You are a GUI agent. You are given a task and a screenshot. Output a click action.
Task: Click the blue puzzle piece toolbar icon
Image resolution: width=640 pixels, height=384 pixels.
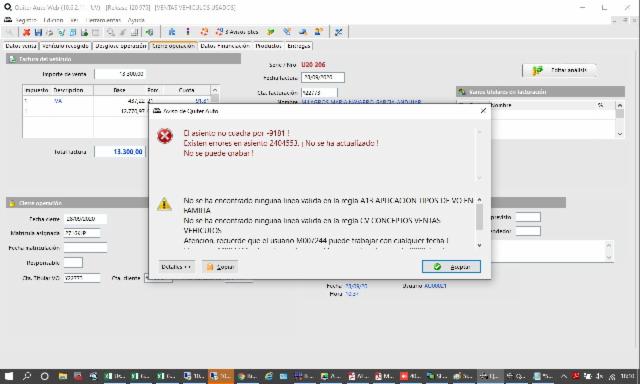point(172,32)
